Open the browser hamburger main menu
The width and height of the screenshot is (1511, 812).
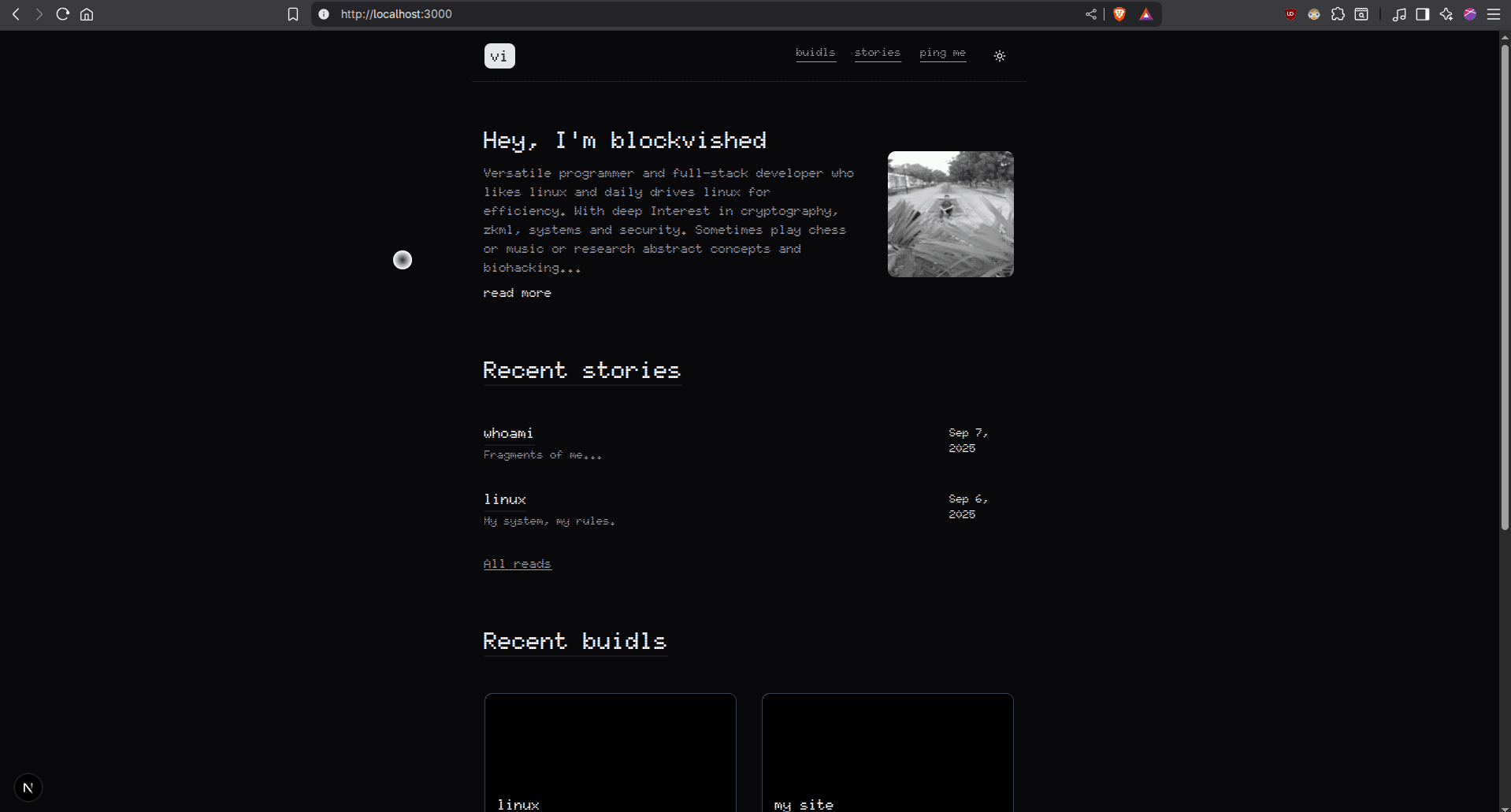(1493, 14)
